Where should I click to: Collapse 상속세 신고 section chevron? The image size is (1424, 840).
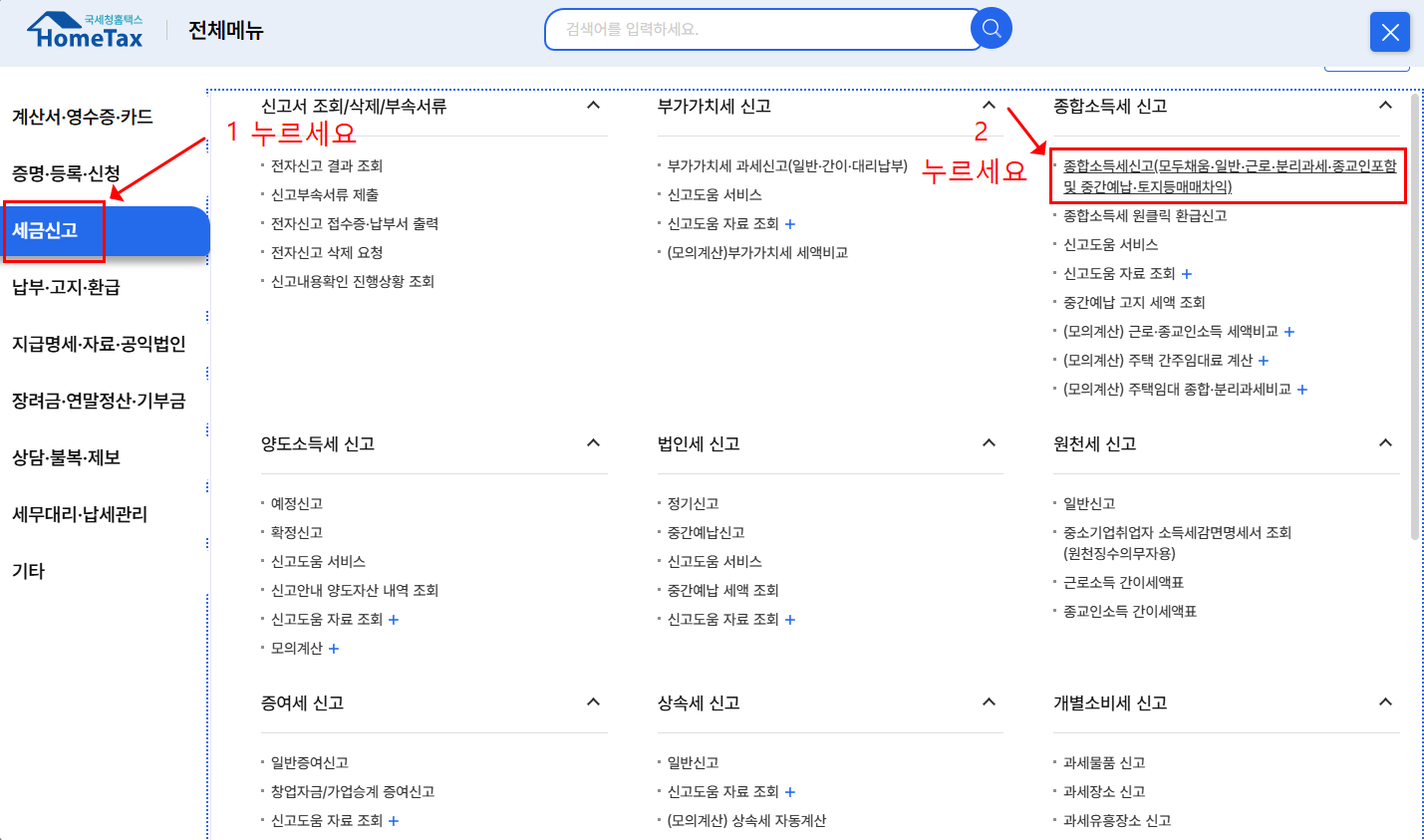click(989, 701)
